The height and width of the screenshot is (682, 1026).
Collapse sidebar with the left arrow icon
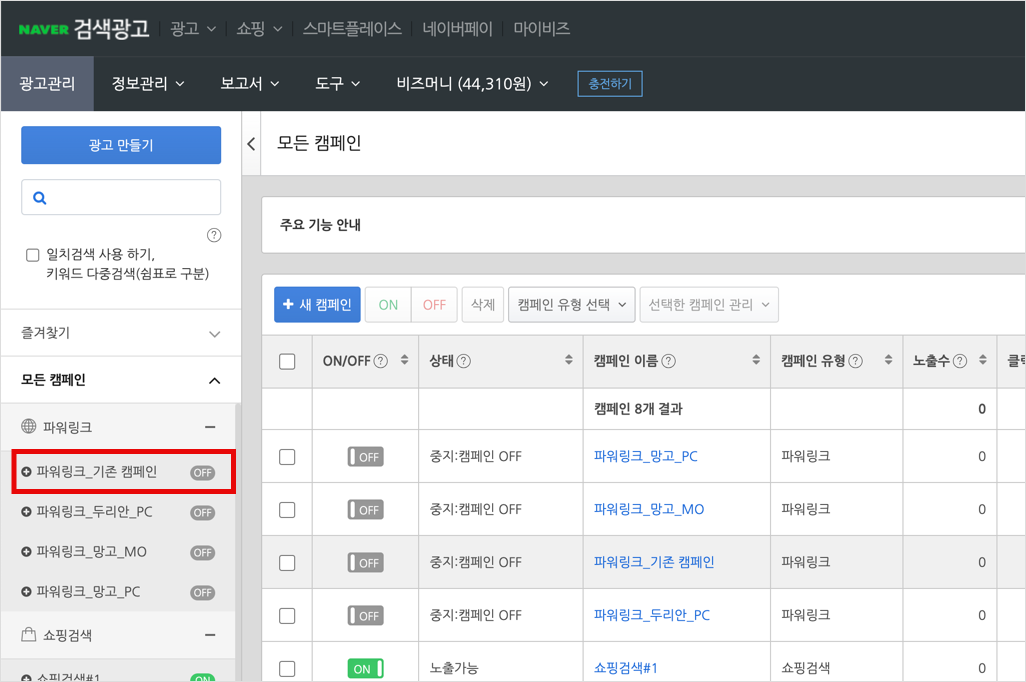click(251, 144)
